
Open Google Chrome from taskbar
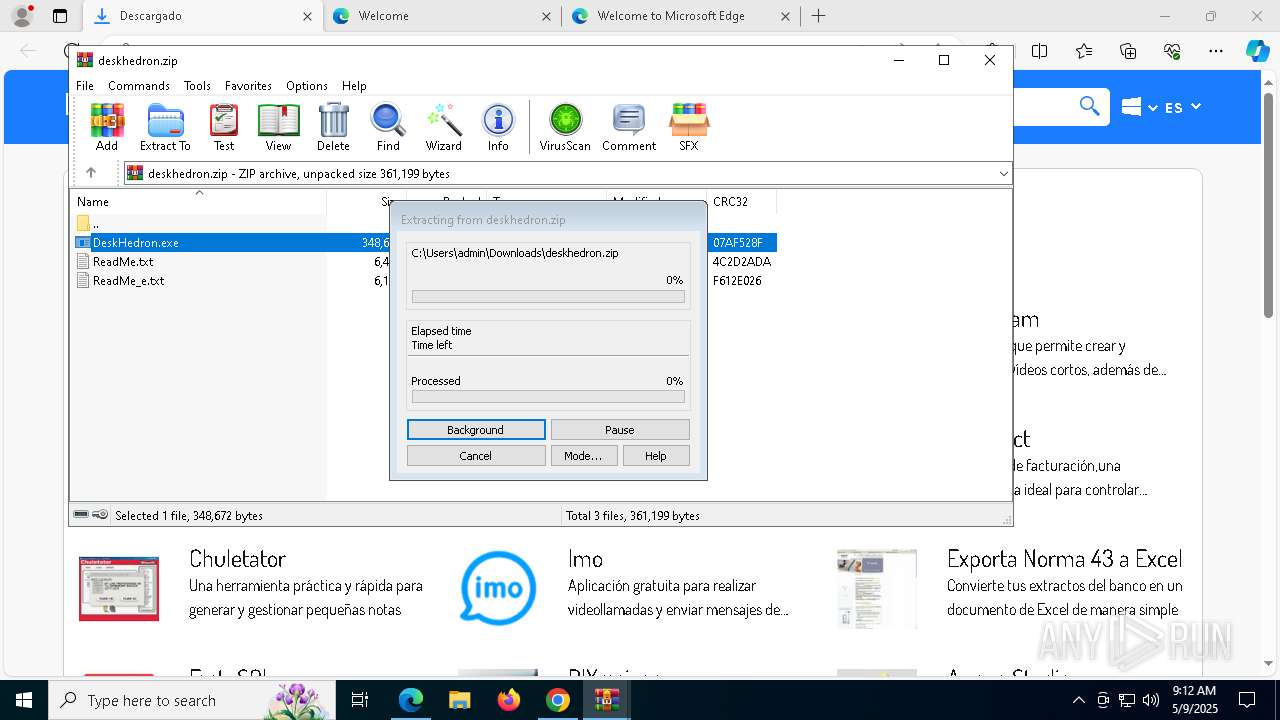tap(558, 700)
